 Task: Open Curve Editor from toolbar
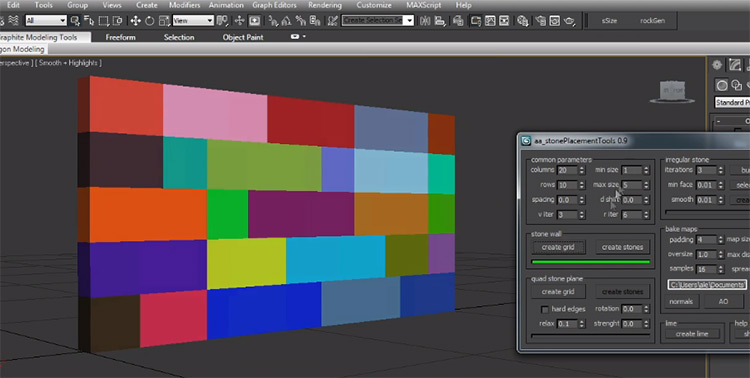click(490, 21)
